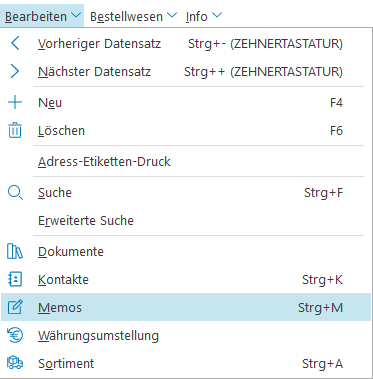Select the highlighted Memos entry
Screen dimensions: 373x379
coord(186,307)
